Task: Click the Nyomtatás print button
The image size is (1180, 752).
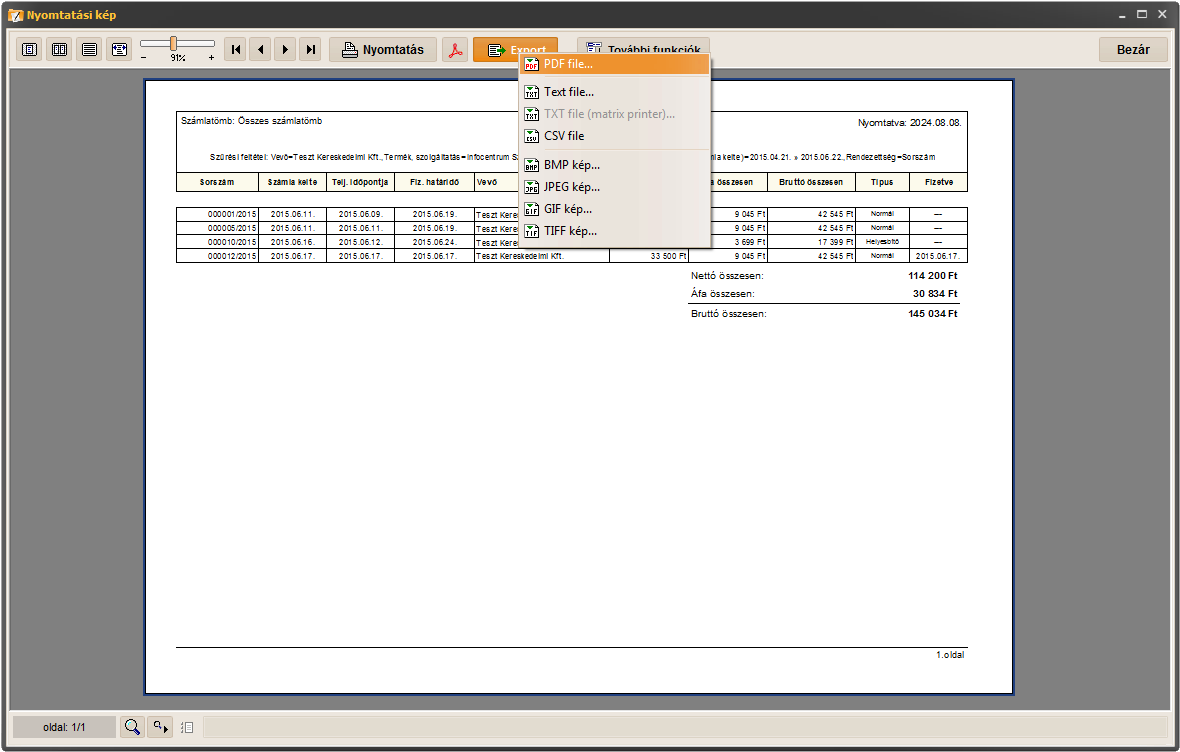Action: pos(383,50)
